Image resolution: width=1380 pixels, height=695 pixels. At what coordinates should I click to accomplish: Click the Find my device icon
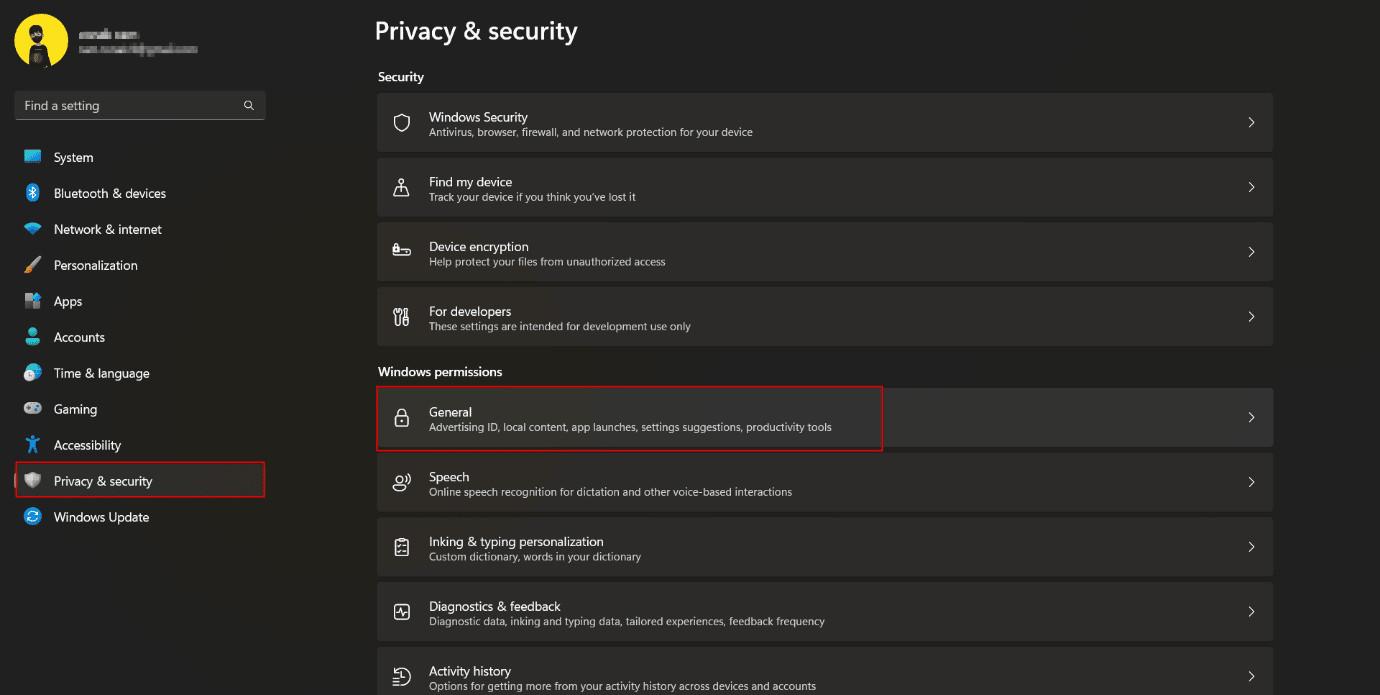[402, 188]
